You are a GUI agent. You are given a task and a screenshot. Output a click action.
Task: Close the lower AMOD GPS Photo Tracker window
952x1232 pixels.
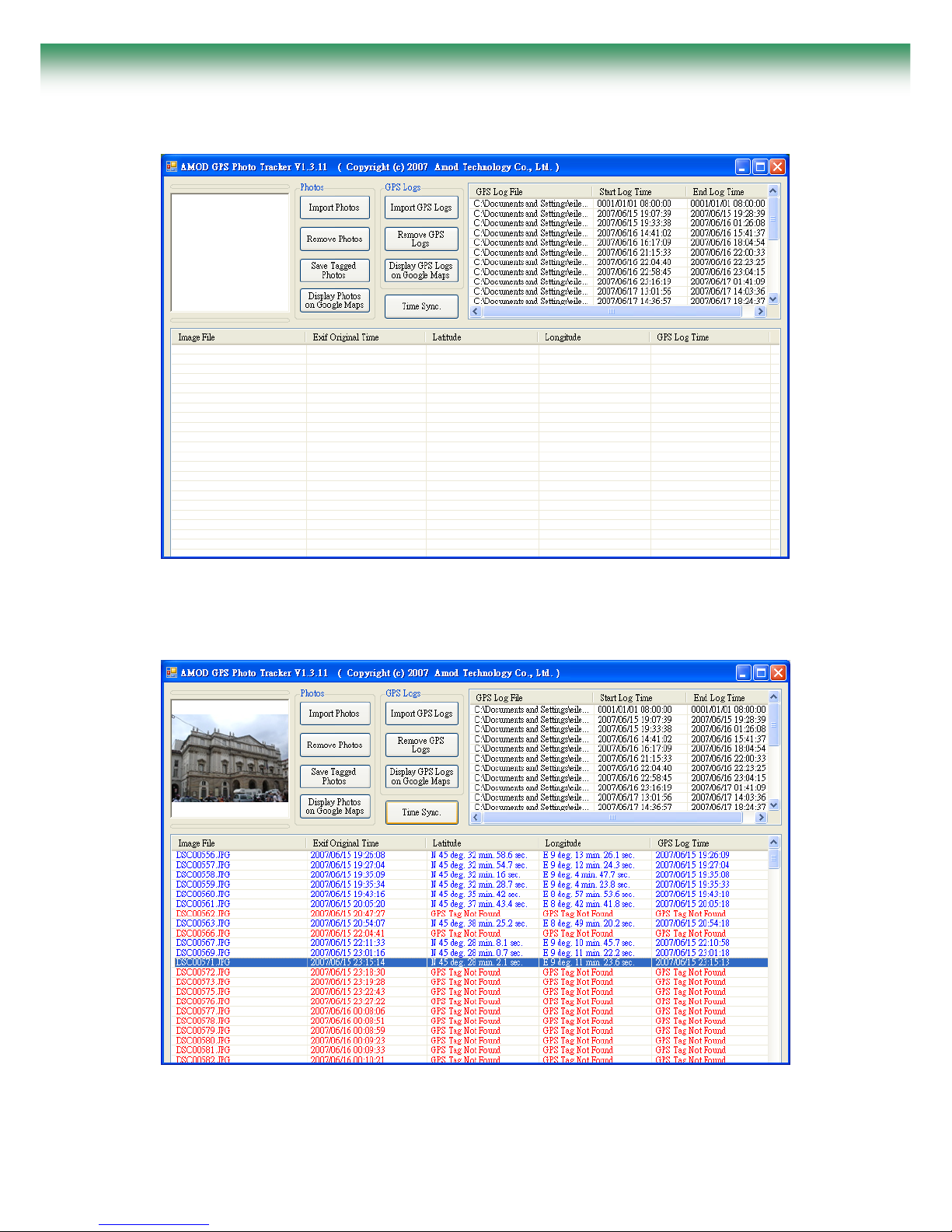(778, 672)
